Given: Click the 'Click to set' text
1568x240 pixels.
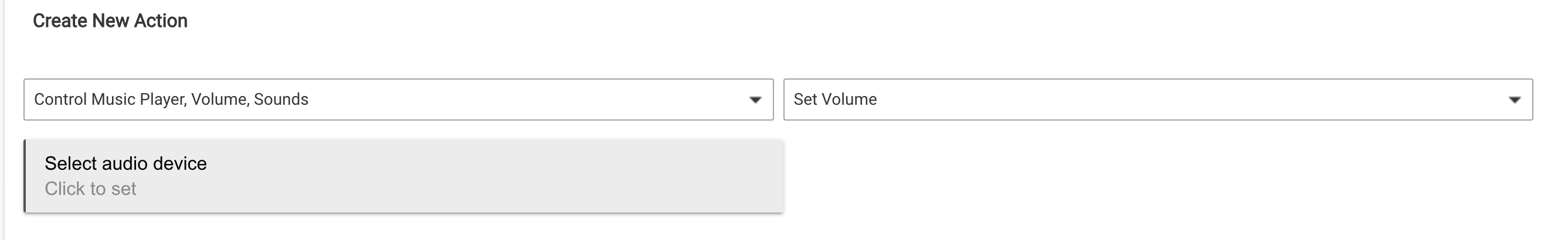Looking at the screenshot, I should coord(90,189).
